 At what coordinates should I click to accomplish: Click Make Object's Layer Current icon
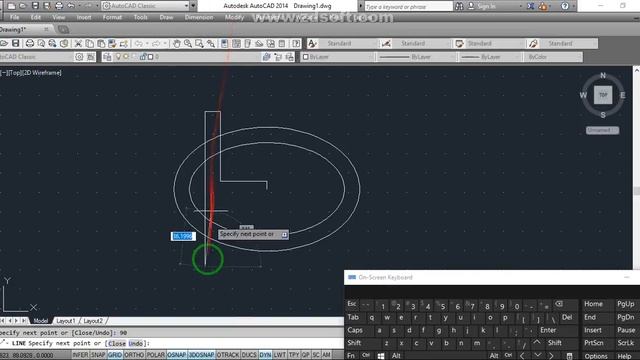(x=267, y=57)
